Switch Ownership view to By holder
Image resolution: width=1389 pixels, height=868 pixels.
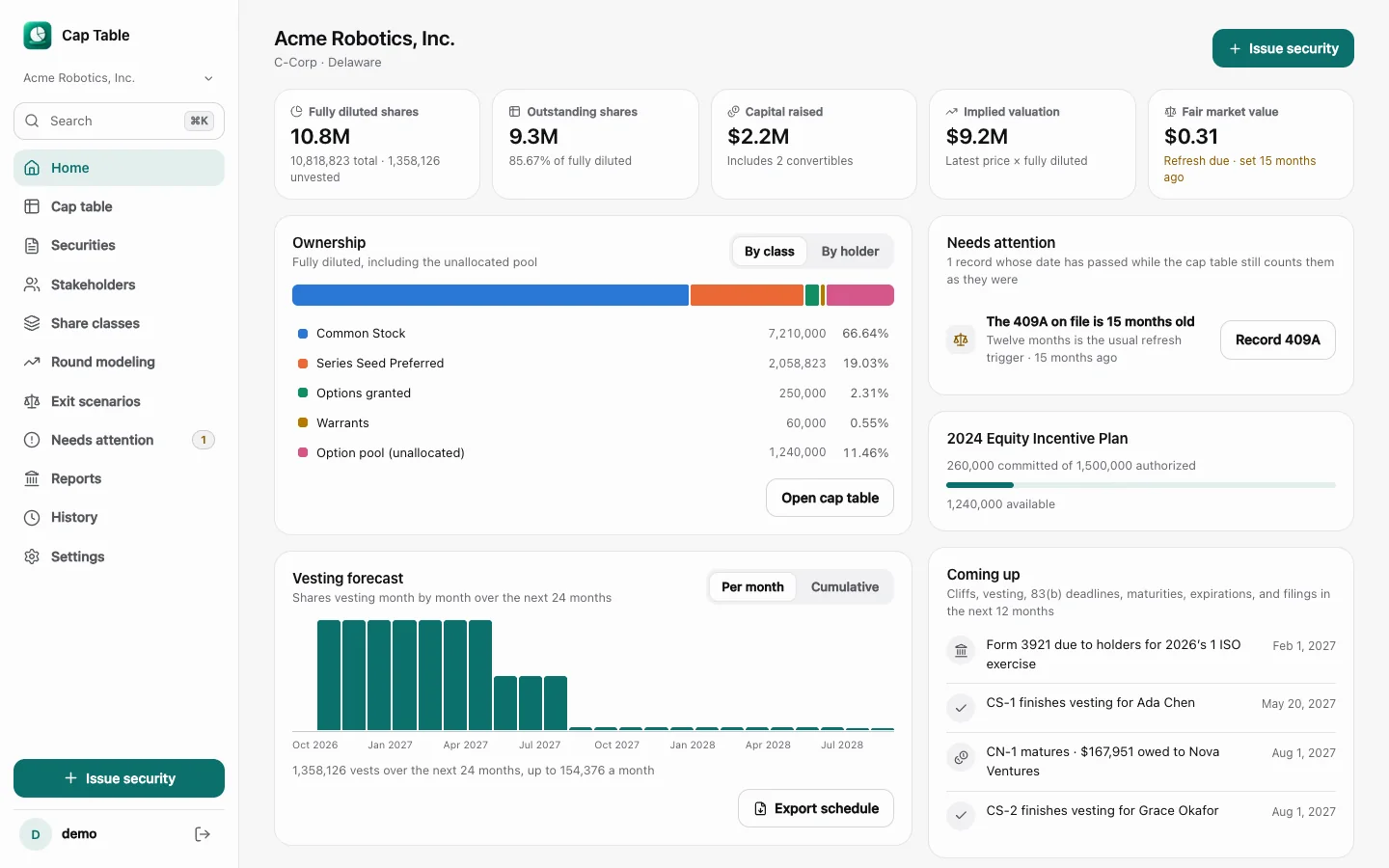click(x=850, y=252)
